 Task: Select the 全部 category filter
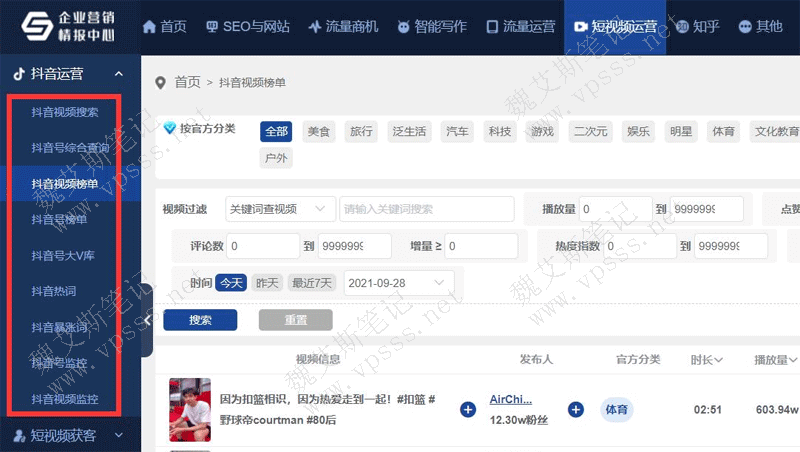(276, 131)
